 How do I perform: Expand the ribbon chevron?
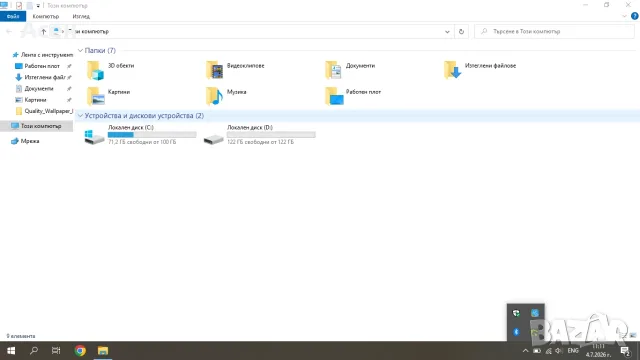click(624, 16)
